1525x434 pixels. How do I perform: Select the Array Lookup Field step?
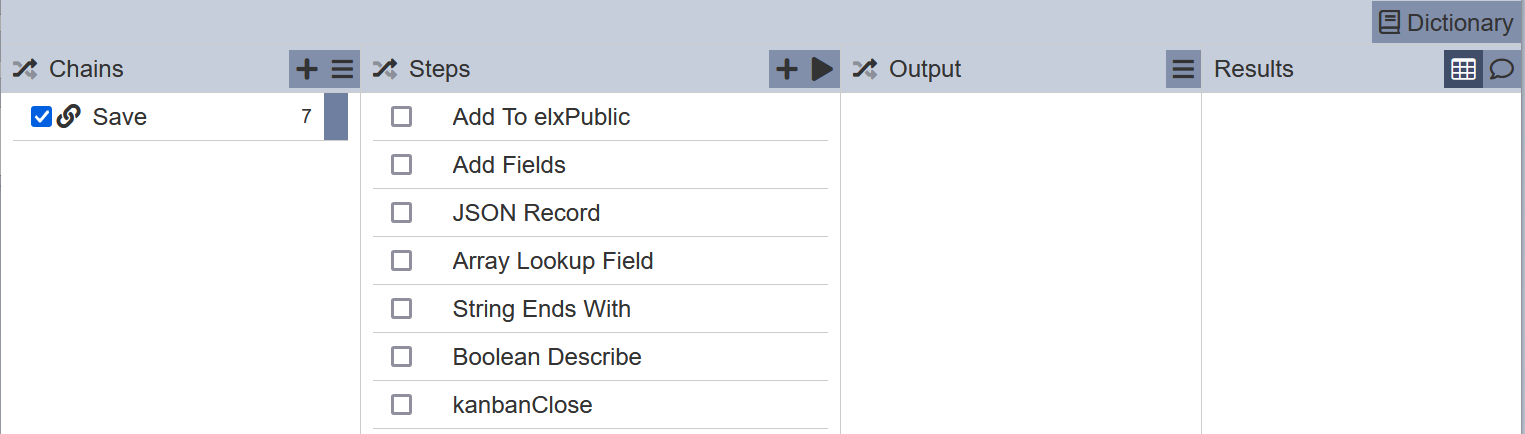[600, 261]
